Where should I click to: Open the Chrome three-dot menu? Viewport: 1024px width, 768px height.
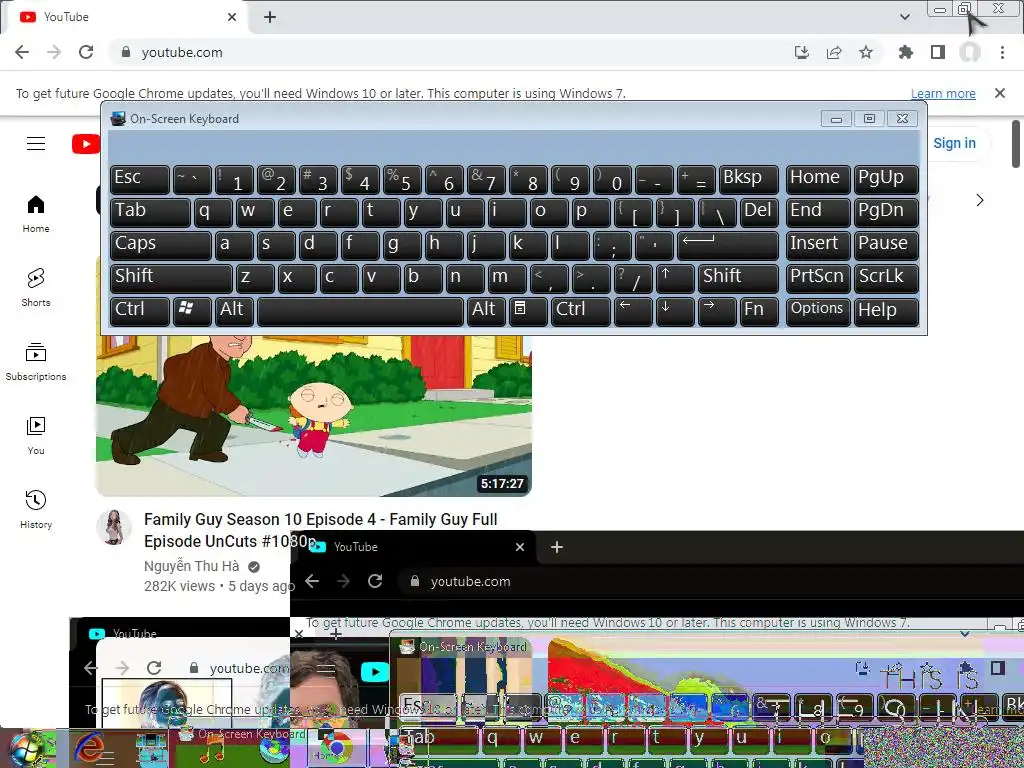[1002, 52]
